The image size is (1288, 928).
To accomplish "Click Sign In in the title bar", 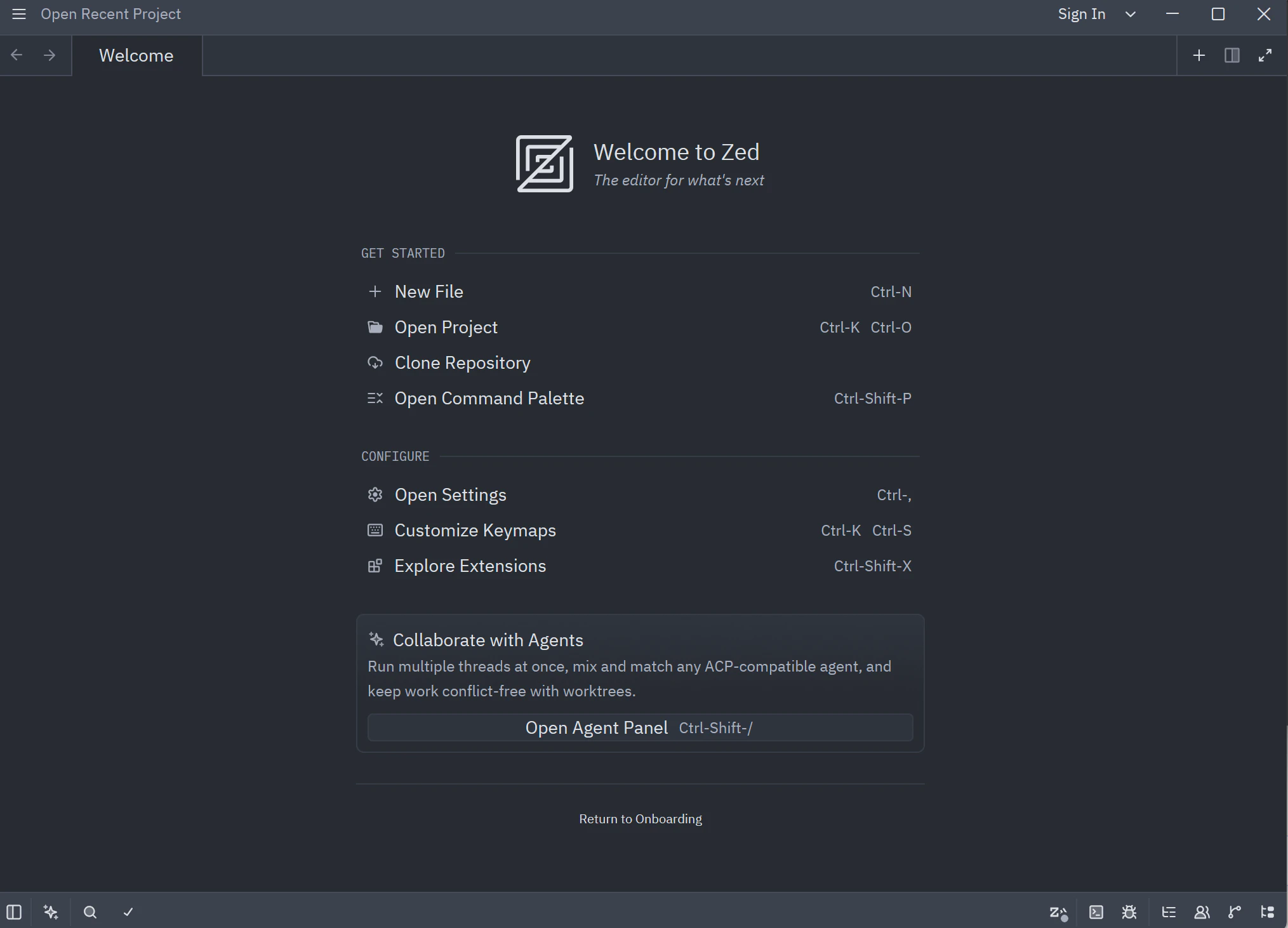I will [1082, 14].
